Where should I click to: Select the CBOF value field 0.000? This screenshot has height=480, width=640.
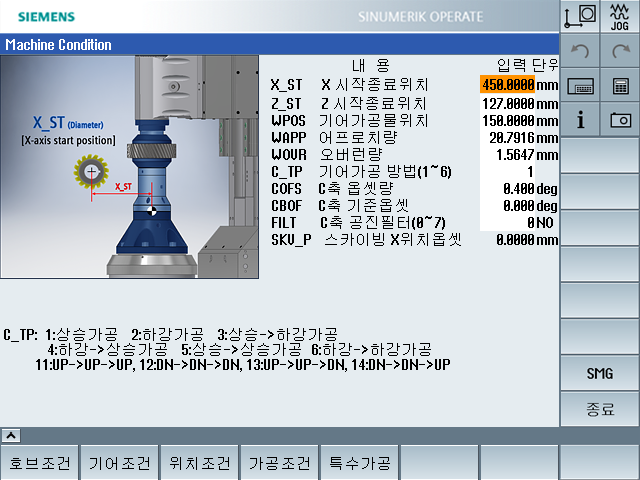(507, 206)
